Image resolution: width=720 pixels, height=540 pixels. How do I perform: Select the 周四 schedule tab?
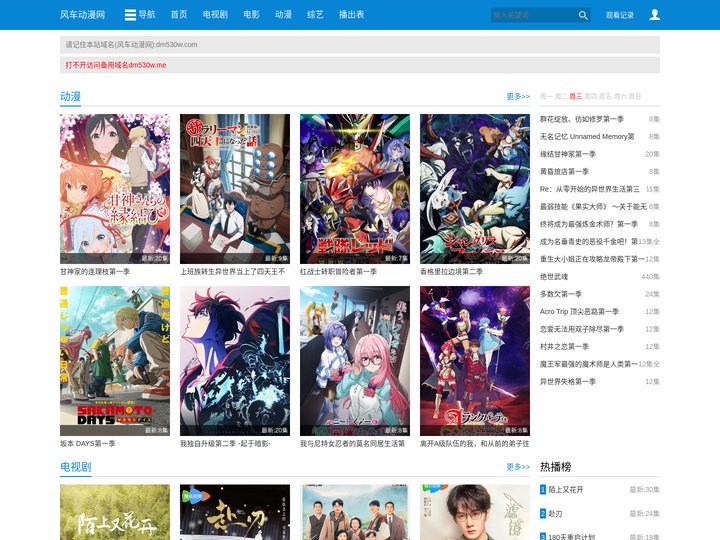[x=590, y=96]
